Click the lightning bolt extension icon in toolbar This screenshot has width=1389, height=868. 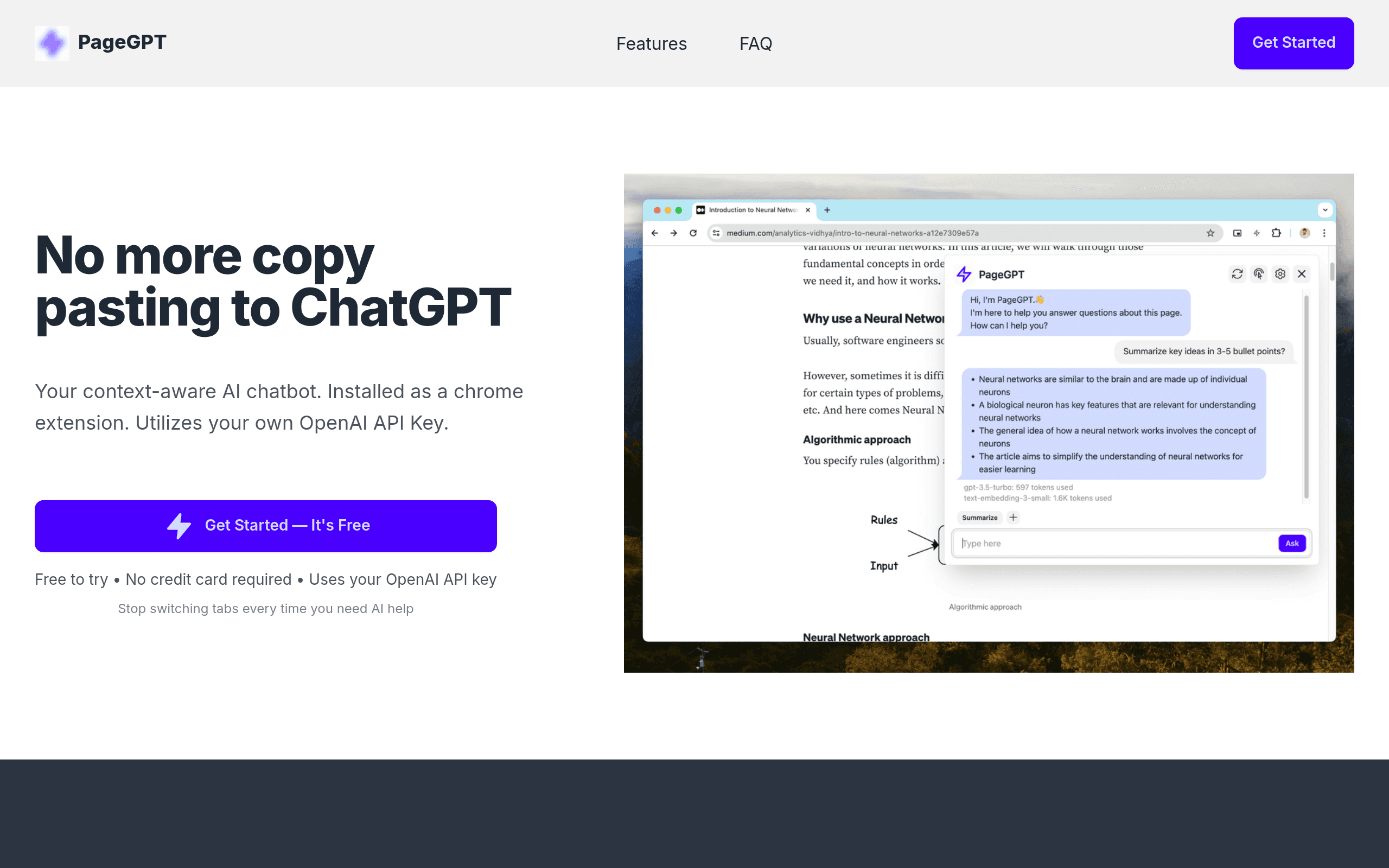1257,233
